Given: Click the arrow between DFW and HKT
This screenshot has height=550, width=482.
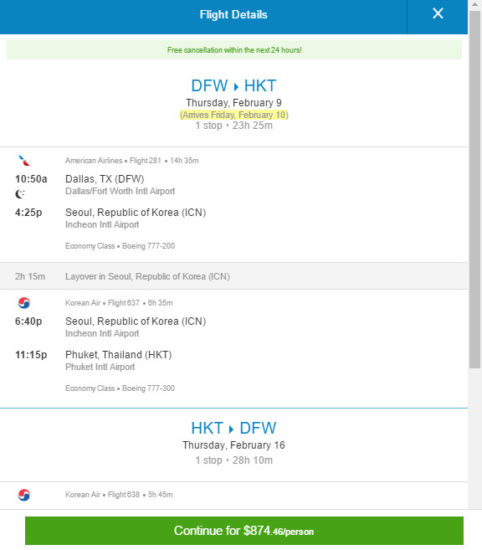Looking at the screenshot, I should (236, 86).
